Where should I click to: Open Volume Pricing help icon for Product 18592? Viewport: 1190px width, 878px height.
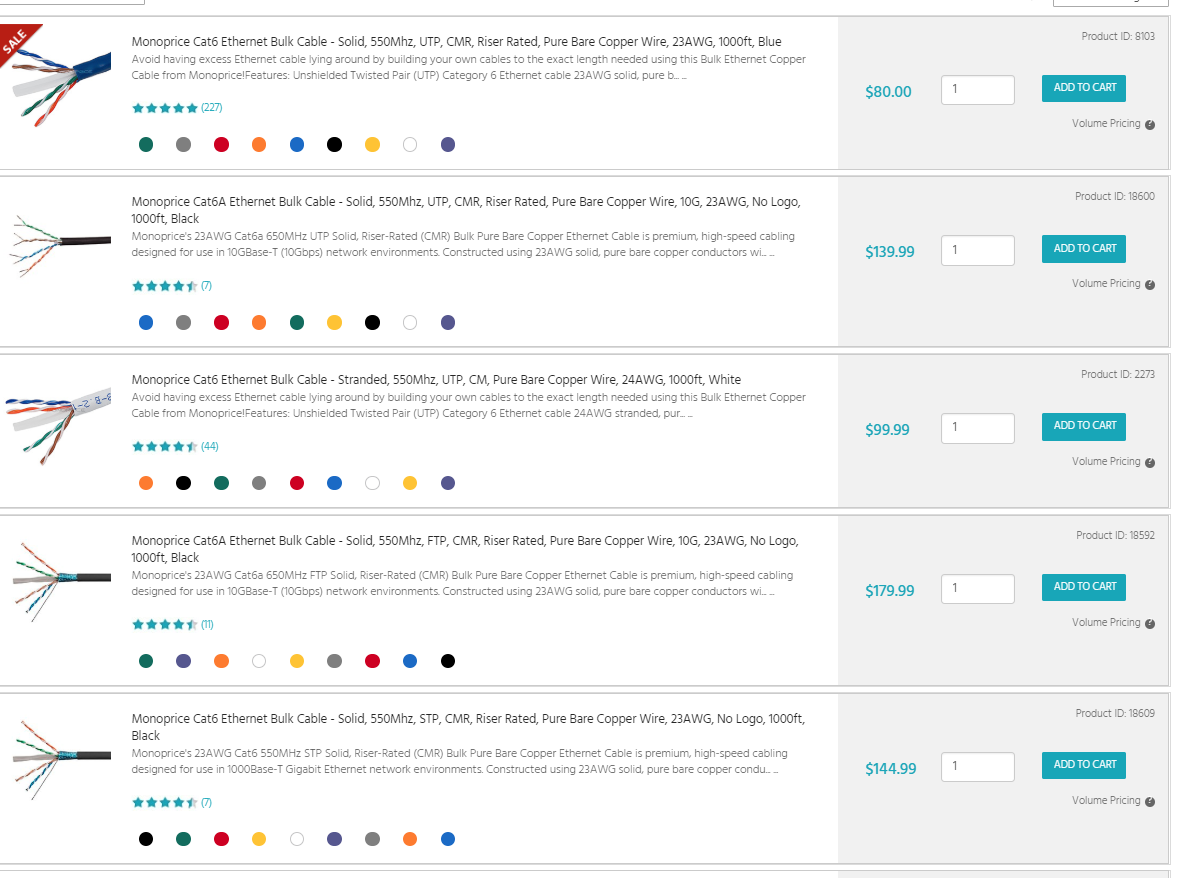coord(1150,624)
